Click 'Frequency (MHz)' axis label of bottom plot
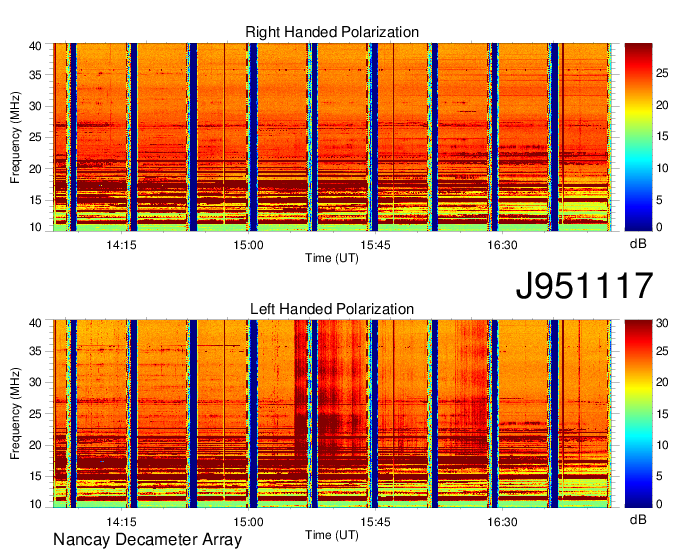Viewport: 680px width, 552px height. pyautogui.click(x=15, y=414)
